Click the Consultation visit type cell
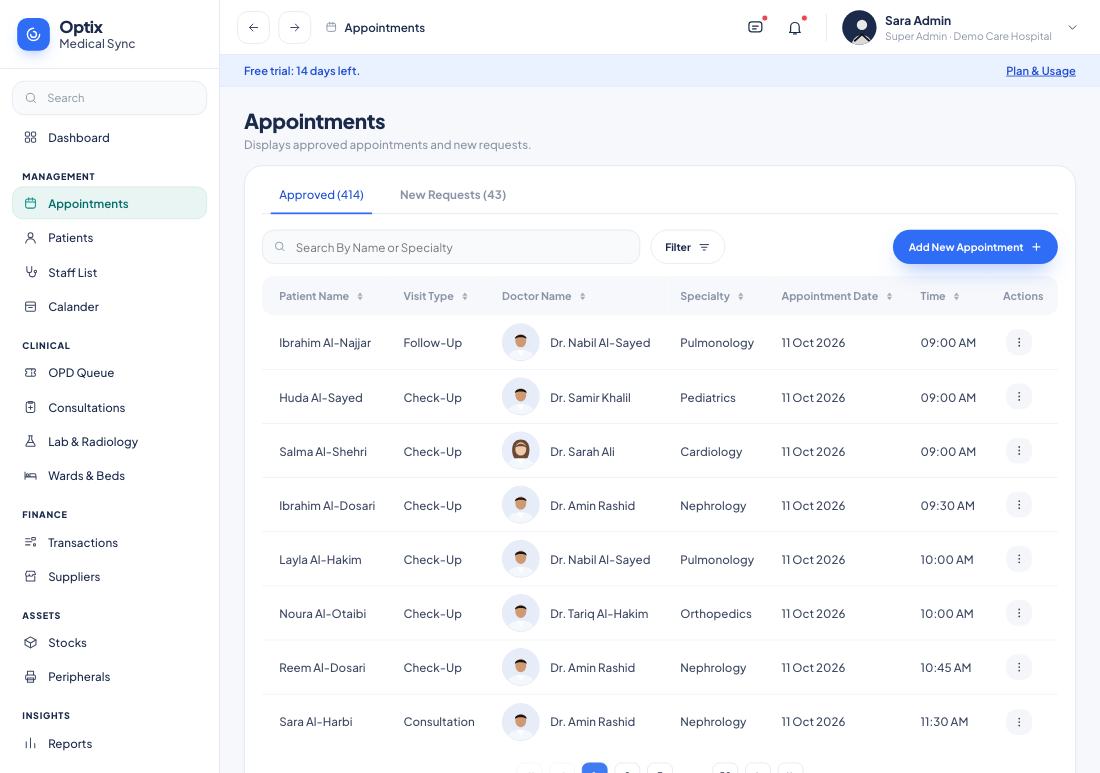Image resolution: width=1100 pixels, height=773 pixels. 438,722
